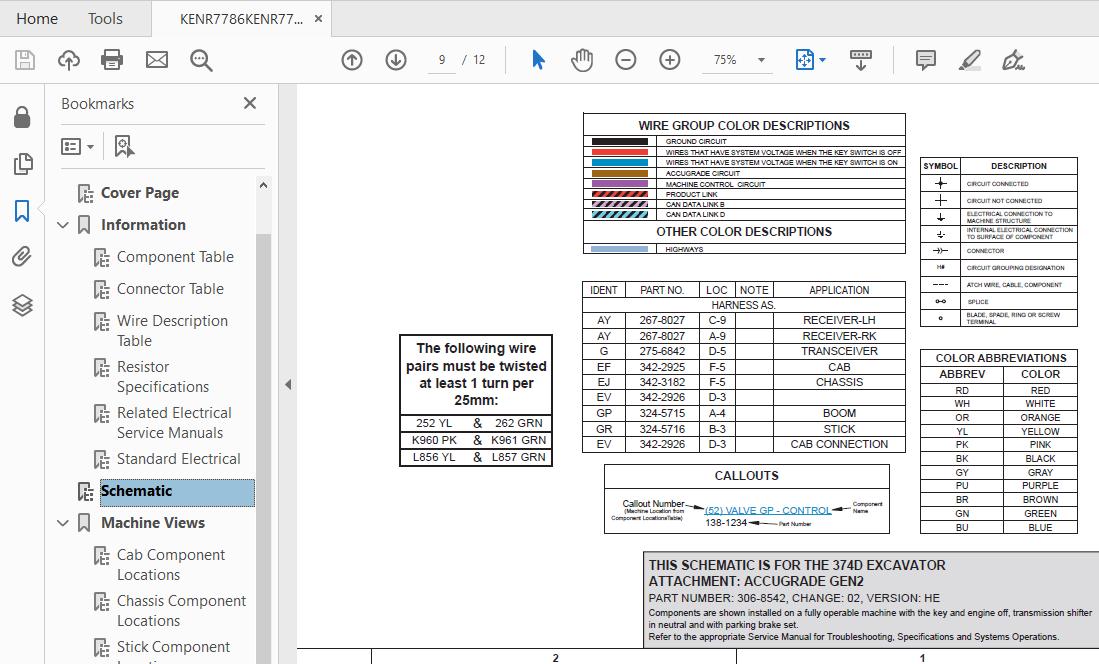Zoom out with minus icon

tap(625, 60)
